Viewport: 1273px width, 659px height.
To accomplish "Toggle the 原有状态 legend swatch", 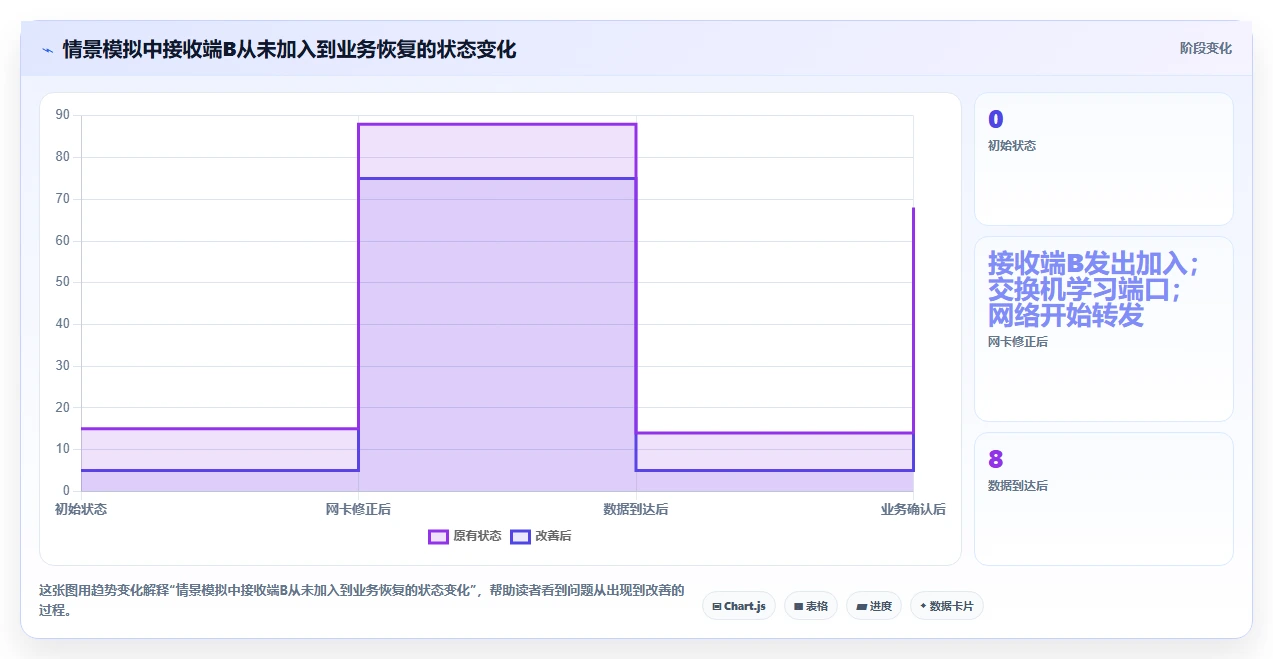I will click(438, 536).
